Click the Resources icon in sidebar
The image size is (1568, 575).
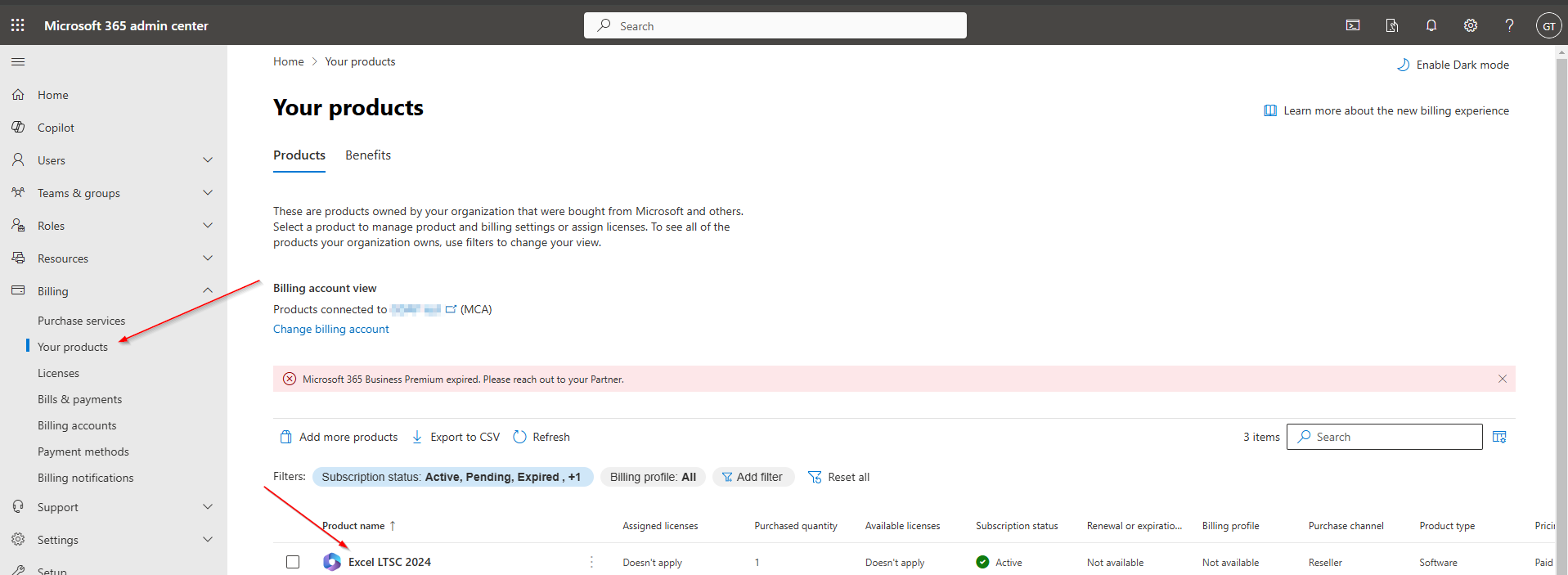(x=18, y=258)
